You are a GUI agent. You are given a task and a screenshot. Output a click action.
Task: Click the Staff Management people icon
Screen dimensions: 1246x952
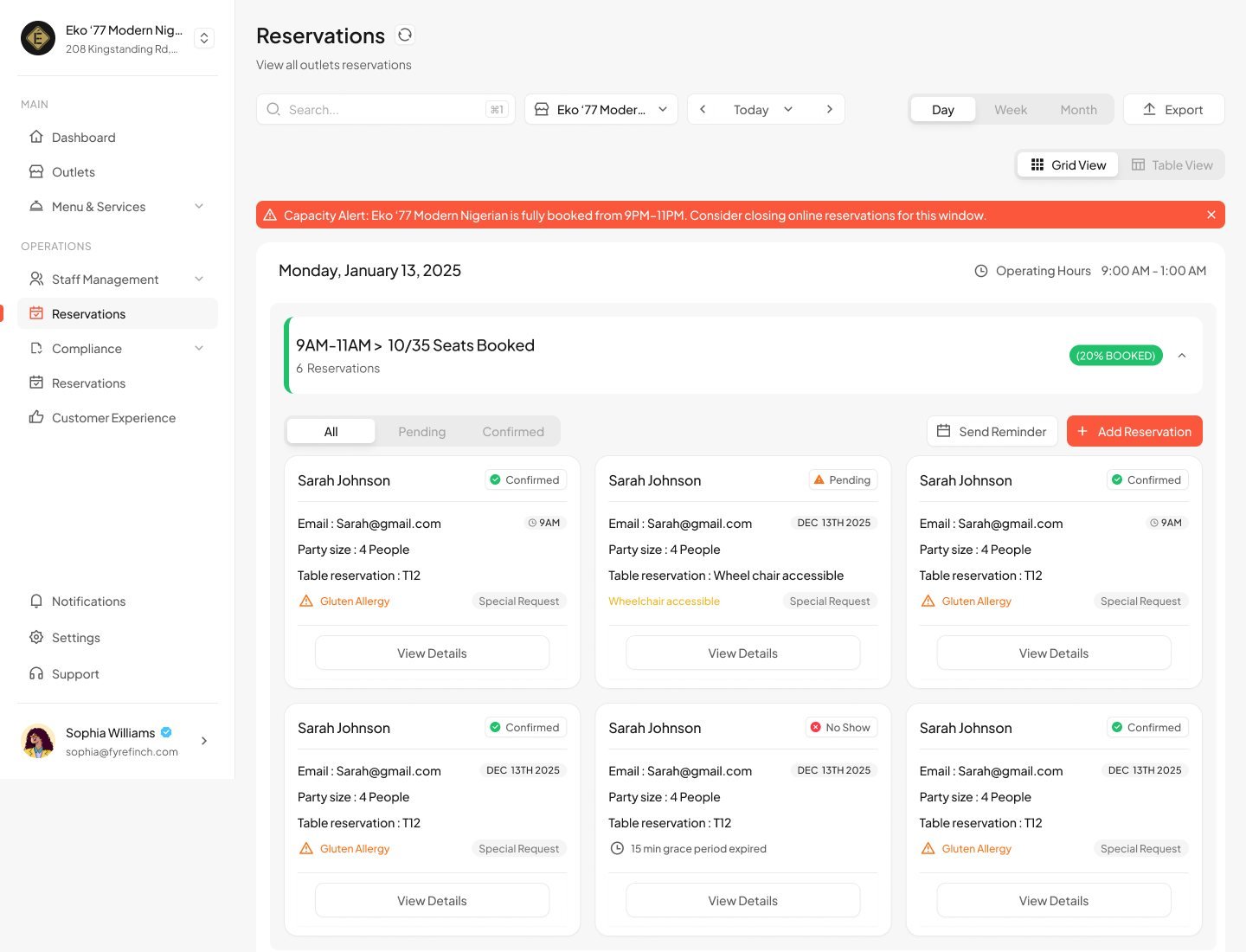(x=36, y=279)
